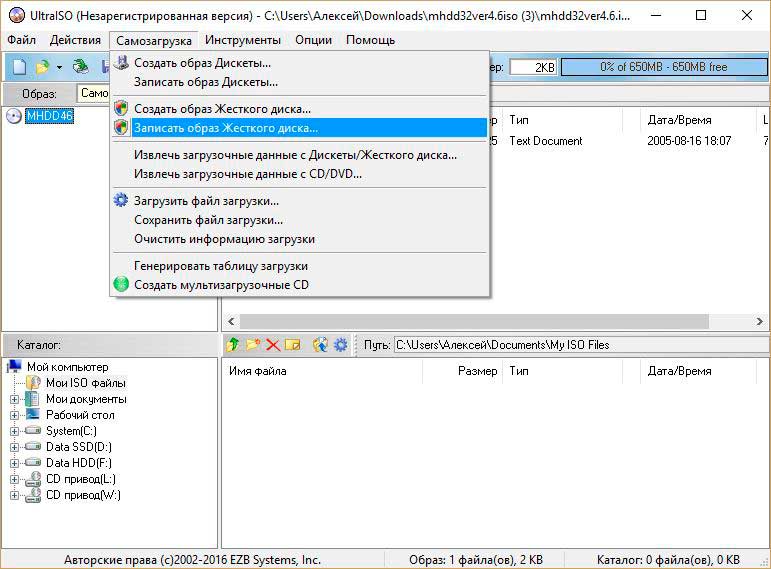771x569 pixels.
Task: Click the lower Тип column header
Action: tap(562, 371)
